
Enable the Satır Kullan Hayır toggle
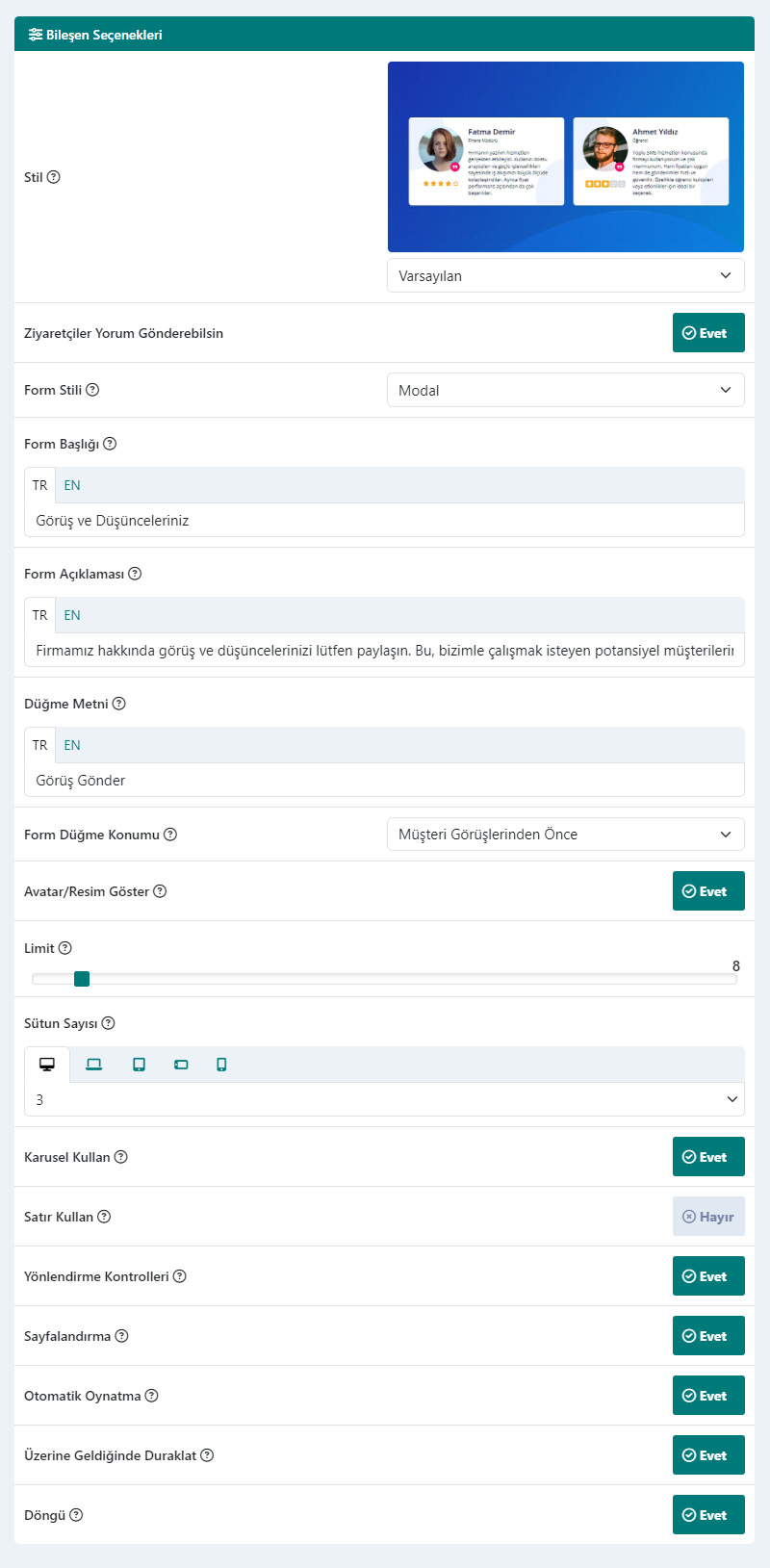point(708,1217)
